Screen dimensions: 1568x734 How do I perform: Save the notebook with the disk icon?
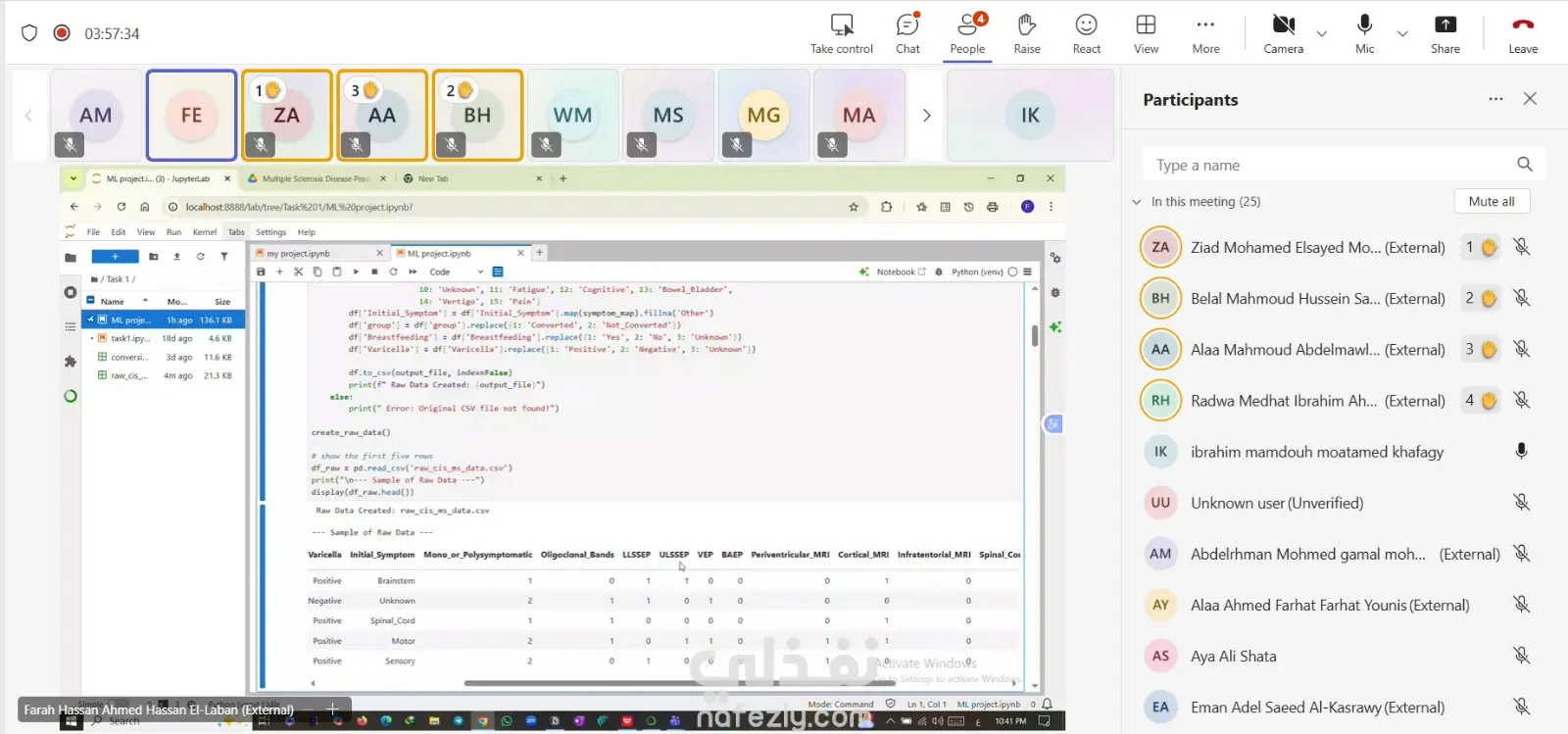[x=261, y=271]
